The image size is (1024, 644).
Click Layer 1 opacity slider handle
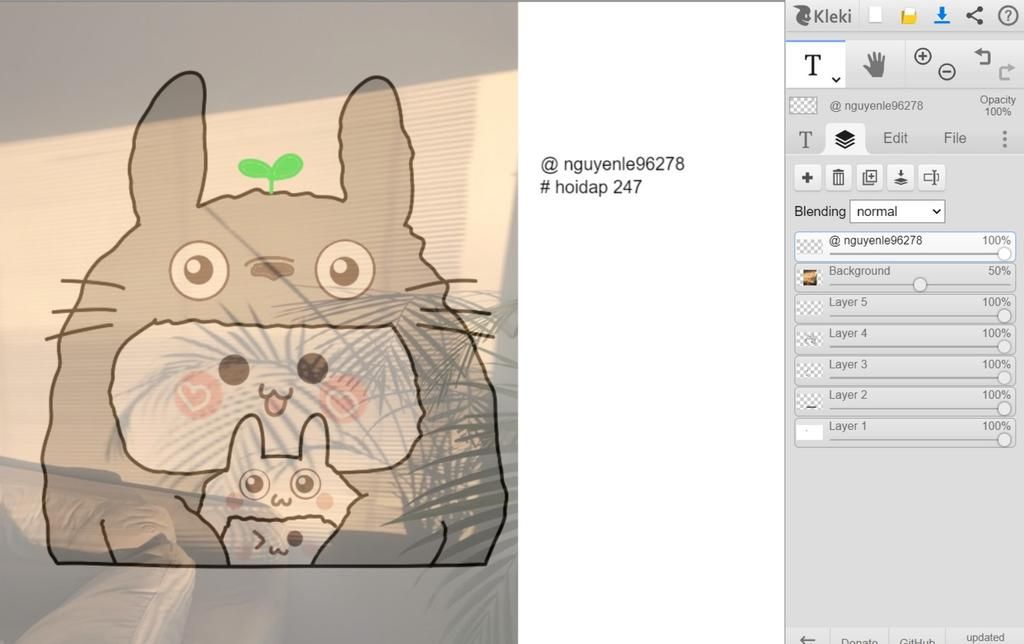coord(1004,440)
